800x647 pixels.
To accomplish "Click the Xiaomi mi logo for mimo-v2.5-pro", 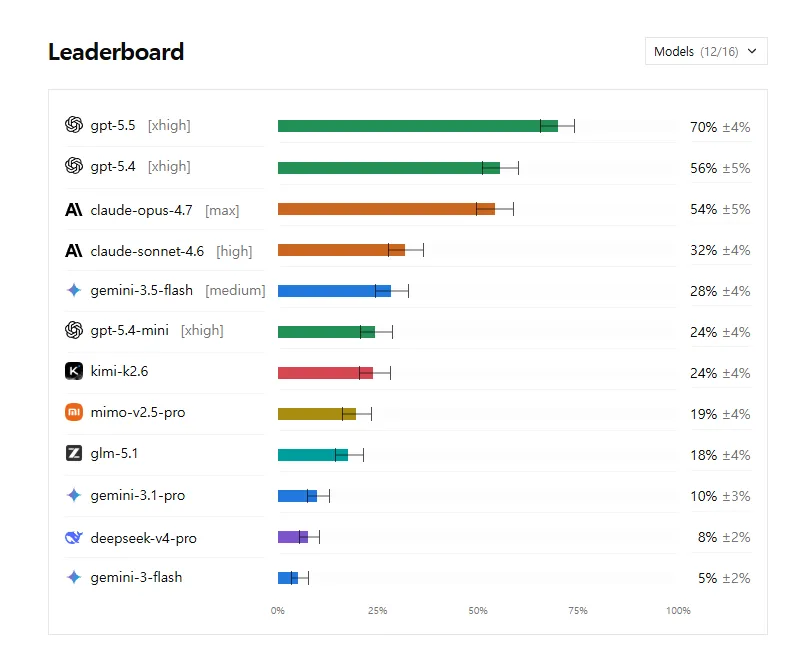I will point(74,412).
